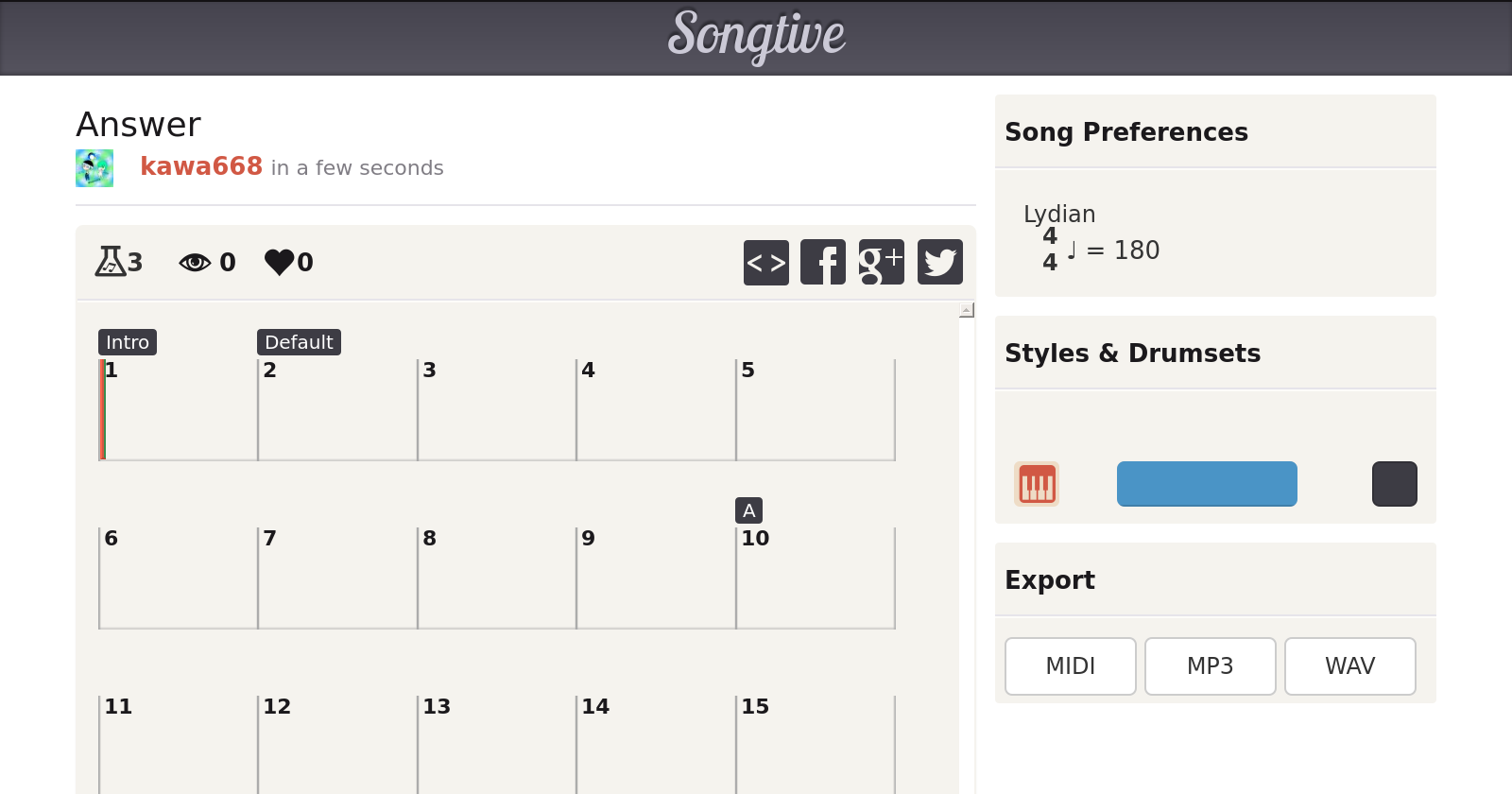Image resolution: width=1512 pixels, height=794 pixels.
Task: Like the song with heart icon
Action: click(x=279, y=262)
